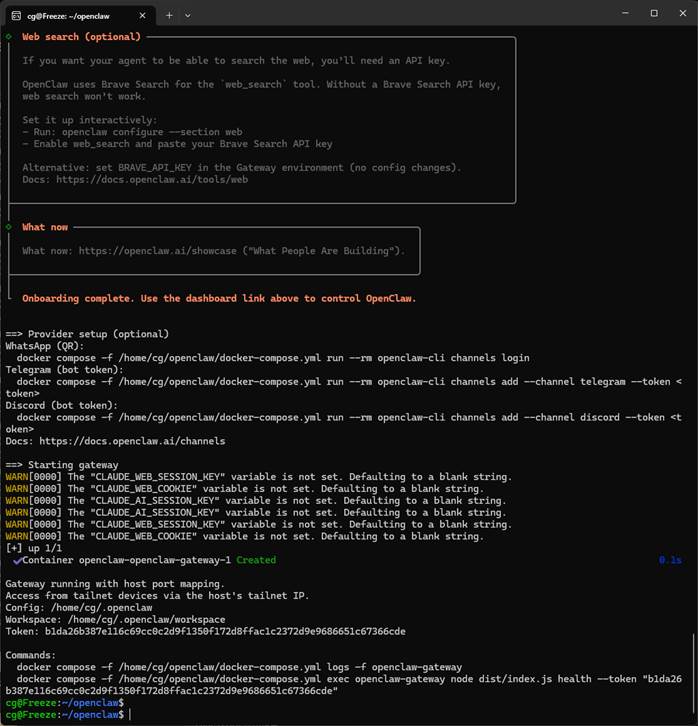
Task: Click the 0.1s container timing text
Action: 672,560
